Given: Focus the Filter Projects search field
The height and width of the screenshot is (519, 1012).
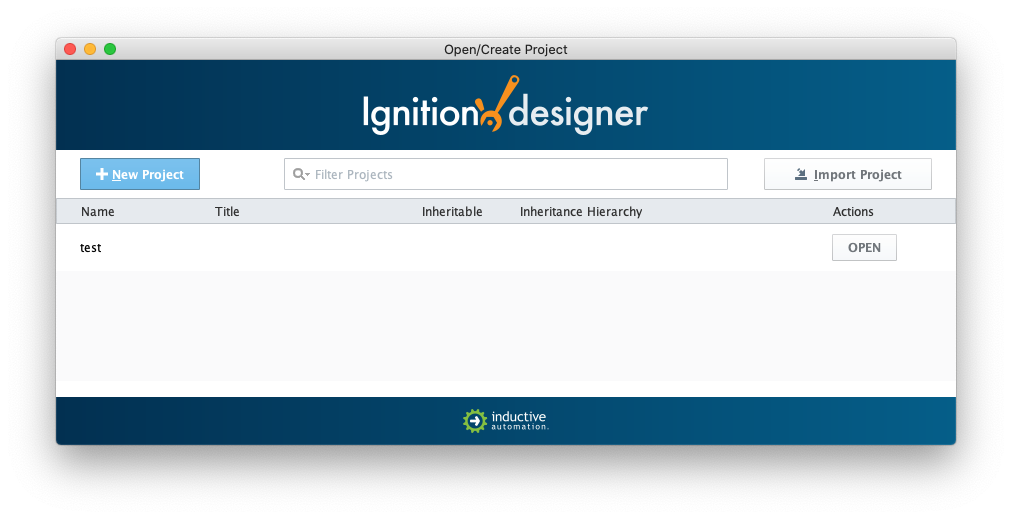Looking at the screenshot, I should tap(505, 174).
